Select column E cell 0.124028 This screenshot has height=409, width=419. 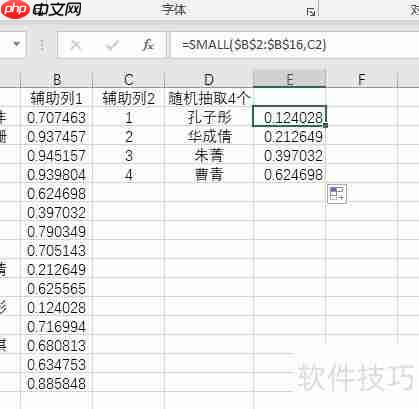click(x=290, y=116)
